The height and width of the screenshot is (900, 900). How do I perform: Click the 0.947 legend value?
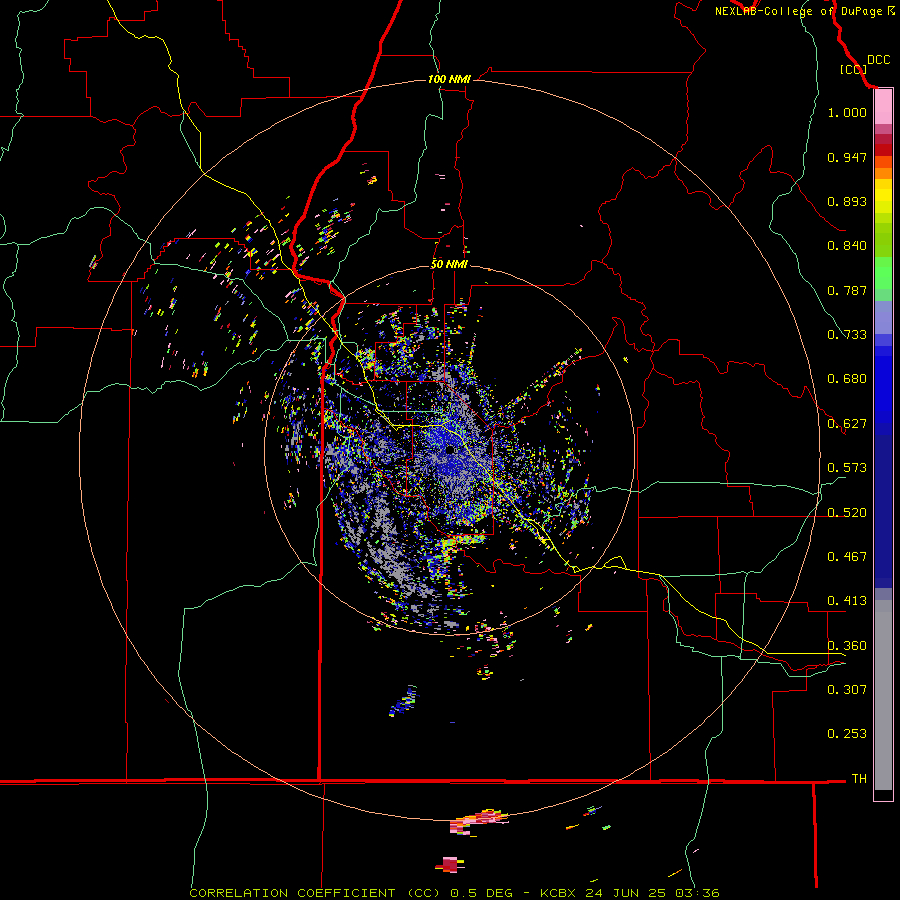(x=847, y=157)
